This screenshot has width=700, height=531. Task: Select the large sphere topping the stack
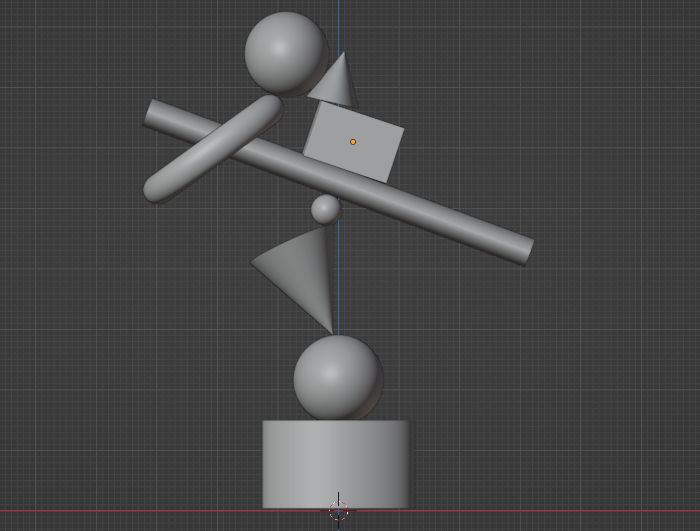point(284,53)
